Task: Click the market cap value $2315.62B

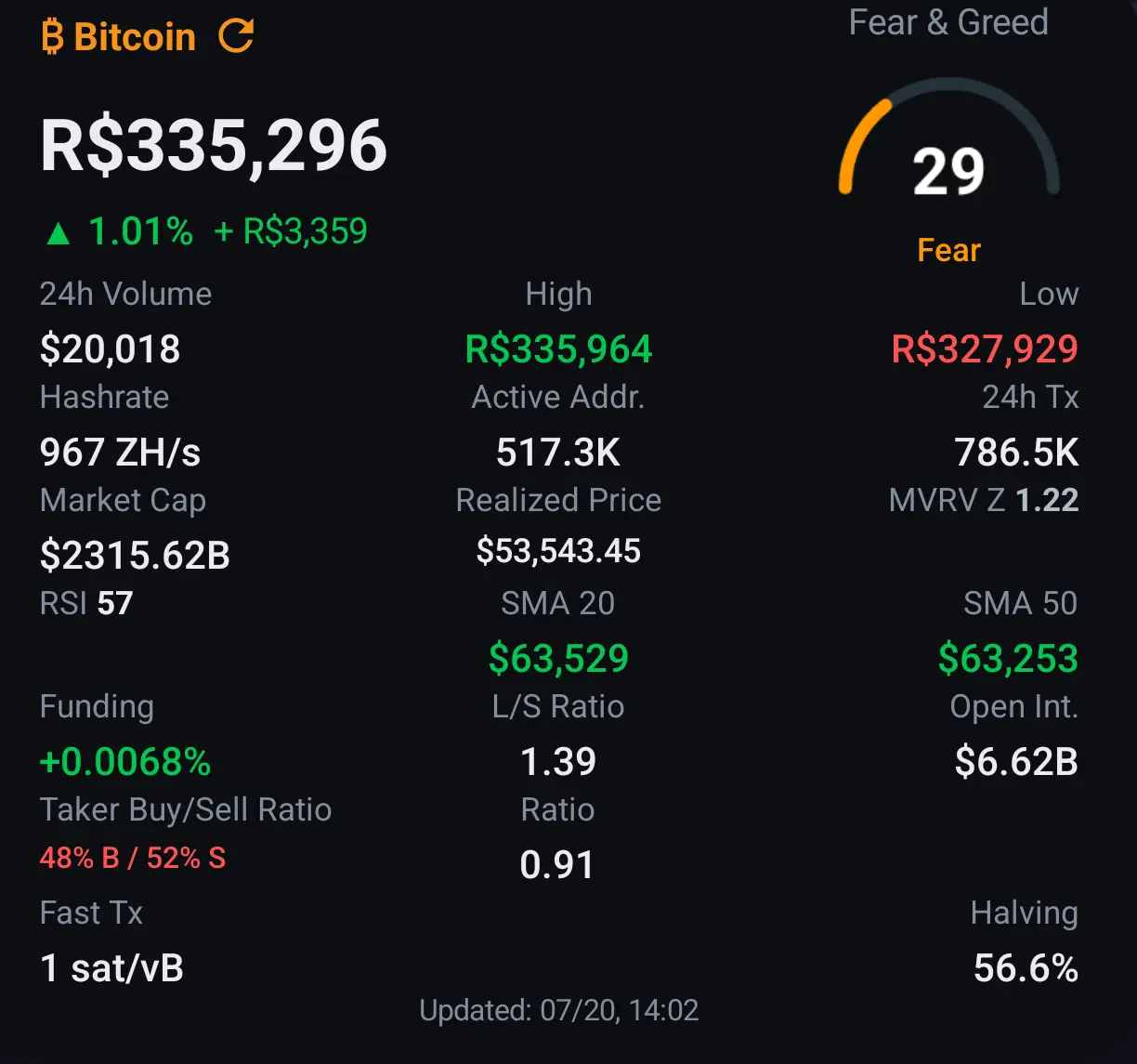Action: (135, 556)
